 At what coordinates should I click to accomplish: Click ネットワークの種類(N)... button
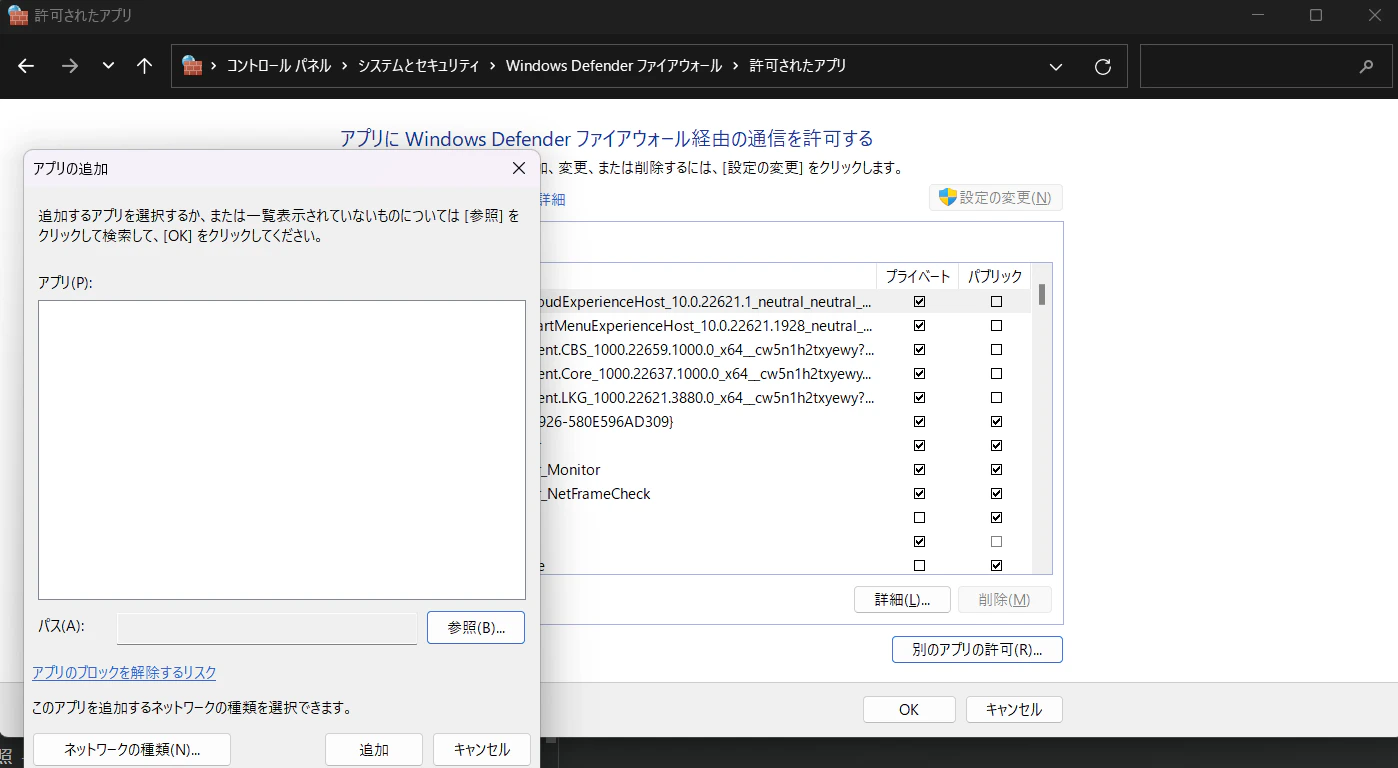point(132,750)
